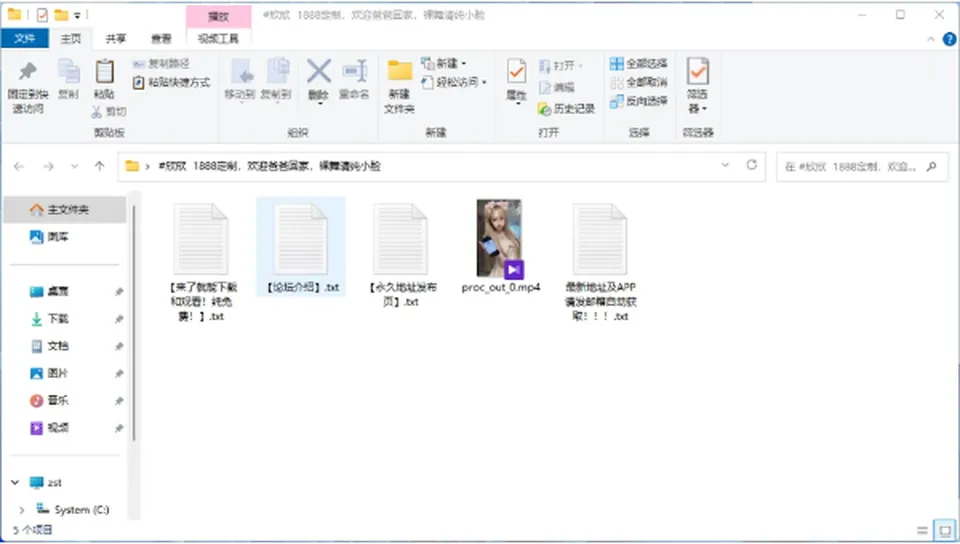This screenshot has width=960, height=544.
Task: Click Select all in the ribbon
Action: tap(639, 64)
